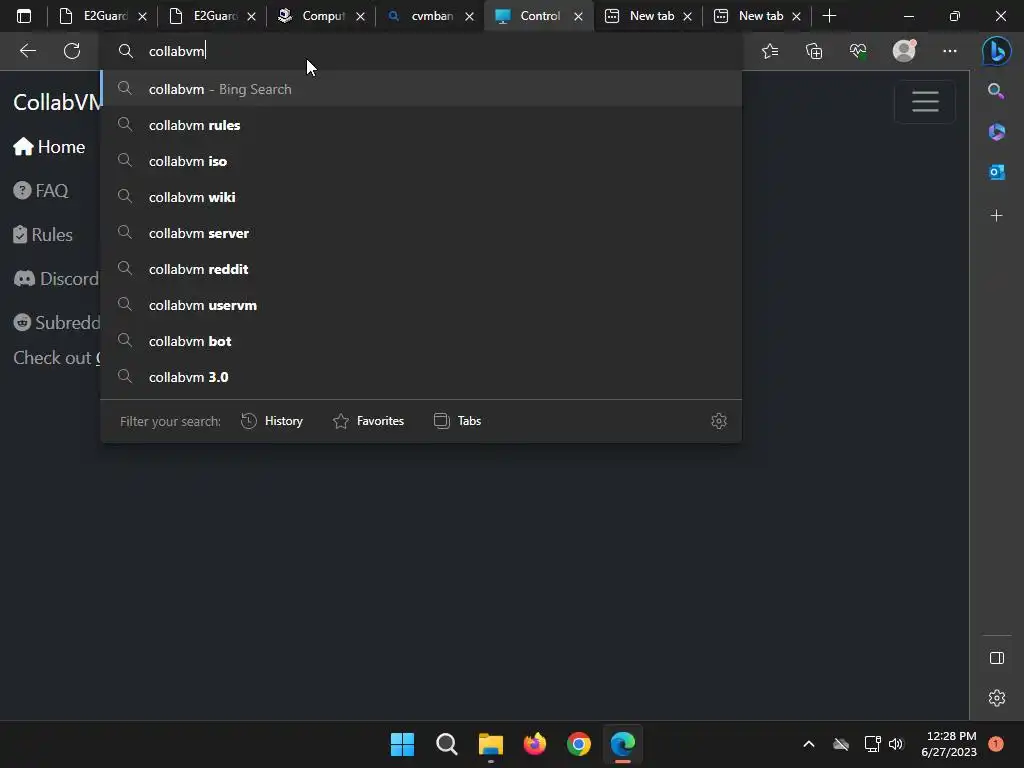Select 'collabvm server' suggestion
Screen dimensions: 1024x768
tap(421, 232)
